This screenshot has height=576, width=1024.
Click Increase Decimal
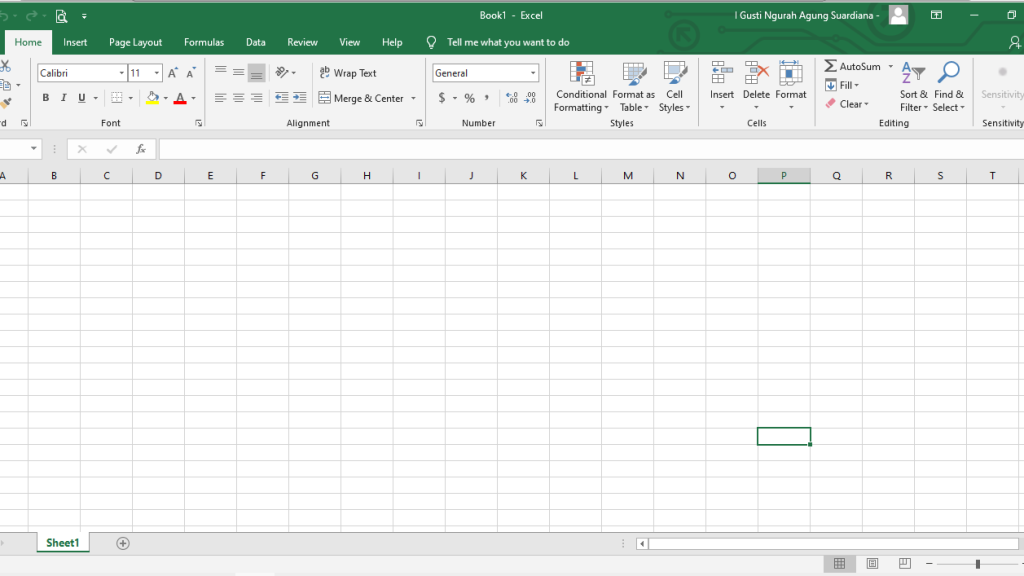[511, 97]
